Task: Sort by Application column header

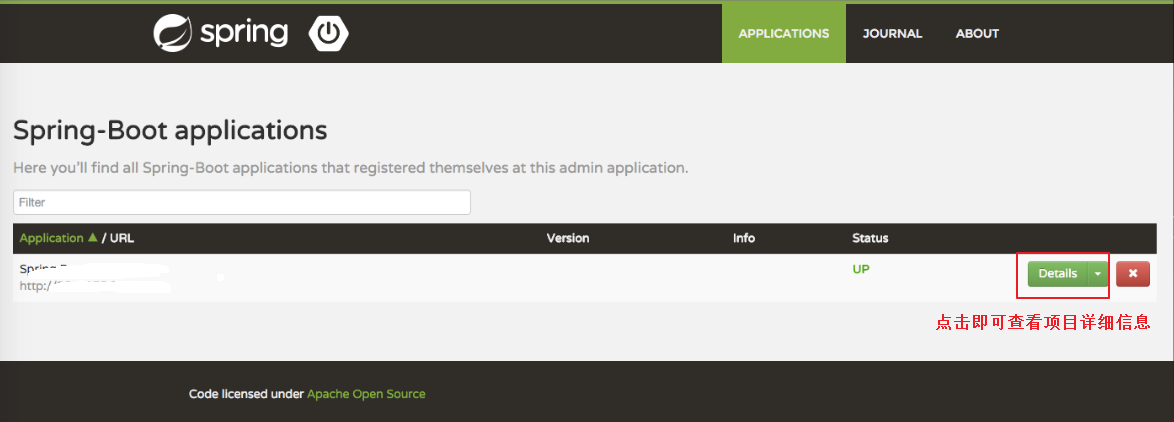Action: [52, 238]
